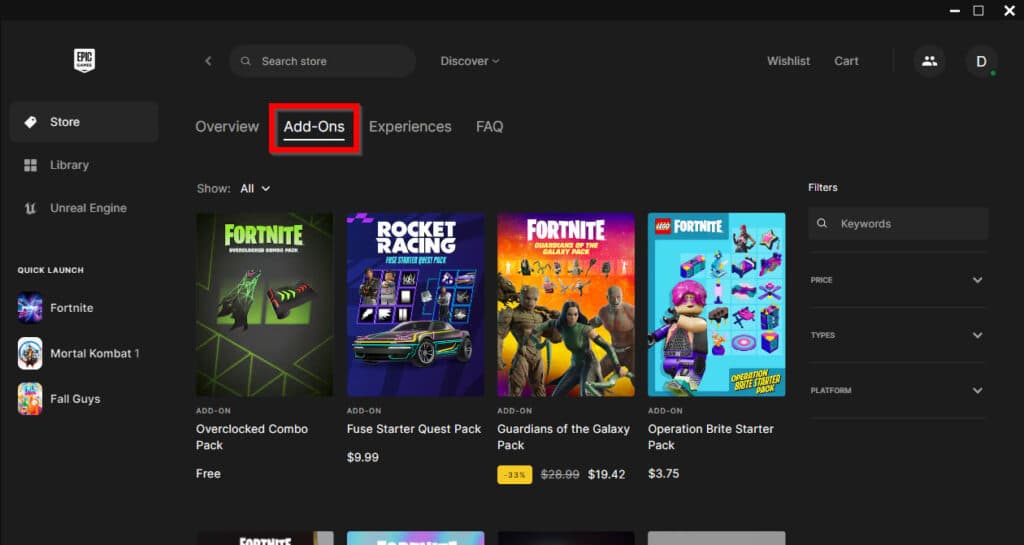The height and width of the screenshot is (545, 1024).
Task: Switch to the Overview tab
Action: coord(227,127)
